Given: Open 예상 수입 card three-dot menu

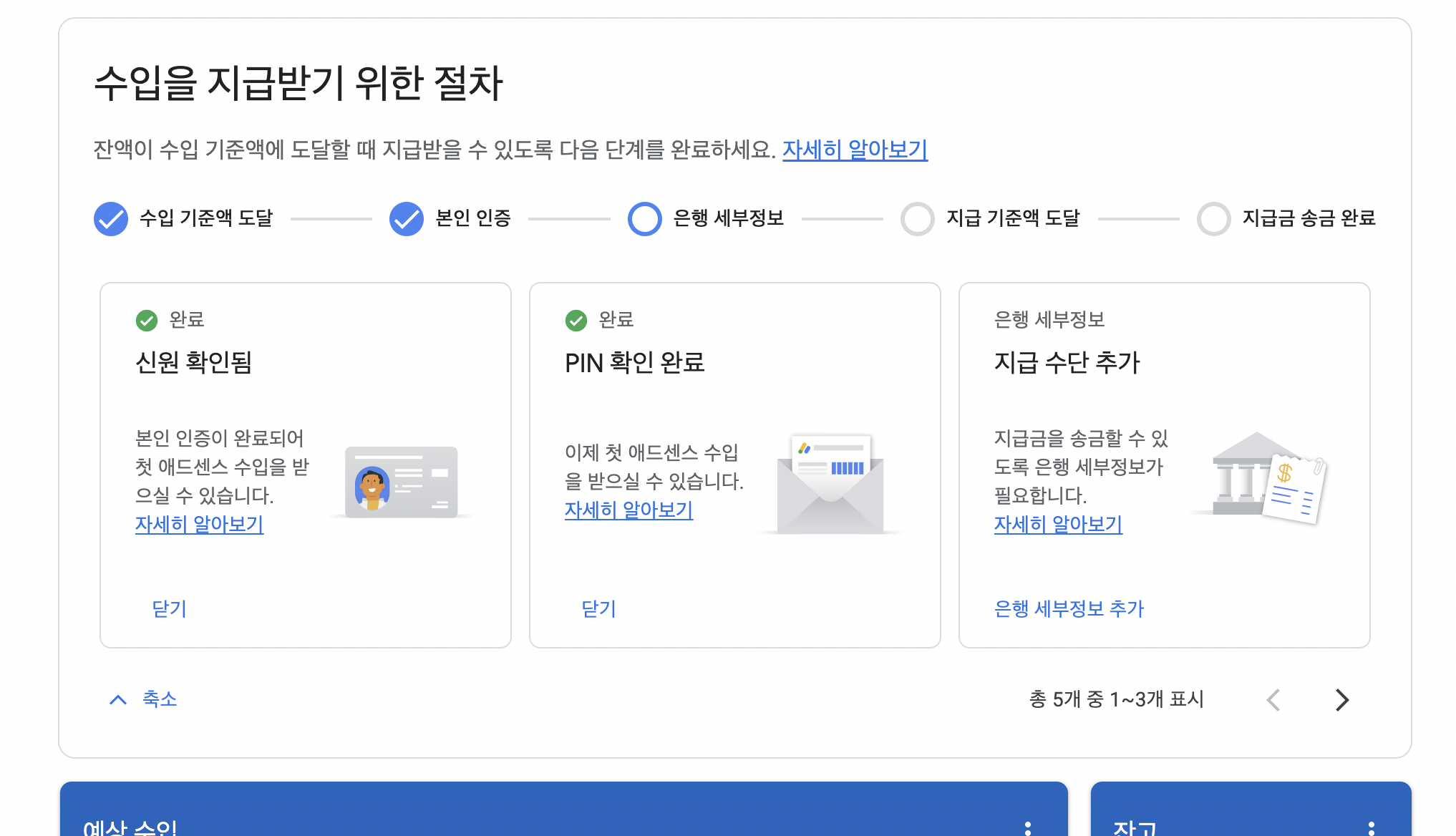Looking at the screenshot, I should pyautogui.click(x=1028, y=828).
